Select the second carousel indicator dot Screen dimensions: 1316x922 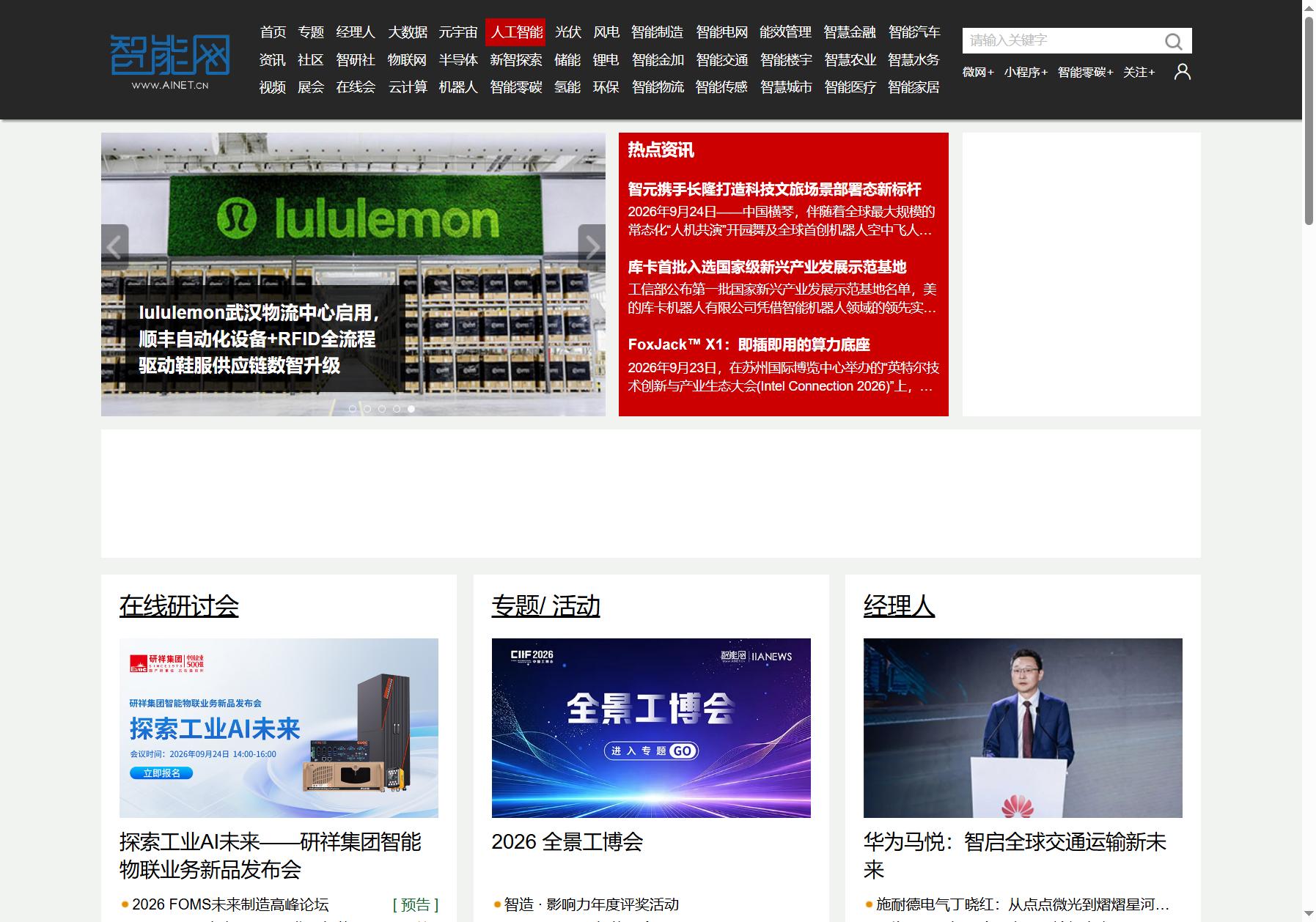point(367,409)
